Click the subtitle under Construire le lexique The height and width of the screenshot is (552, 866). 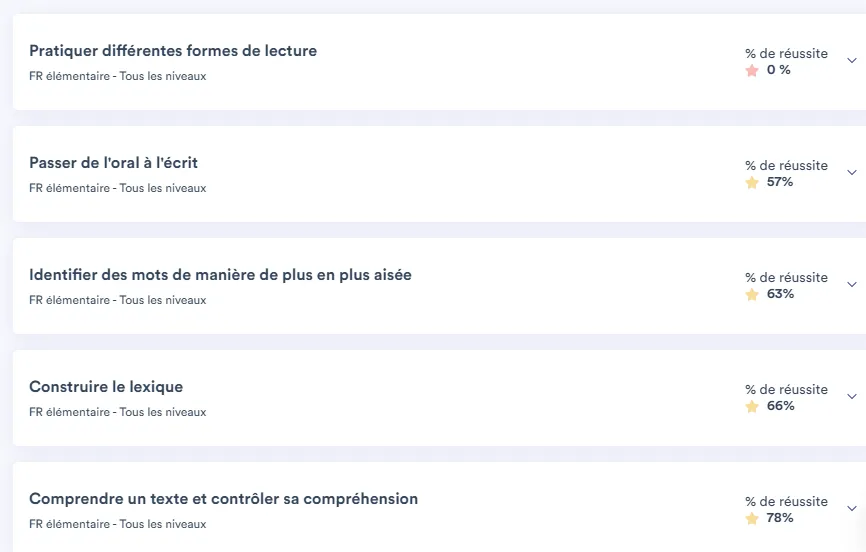[118, 412]
